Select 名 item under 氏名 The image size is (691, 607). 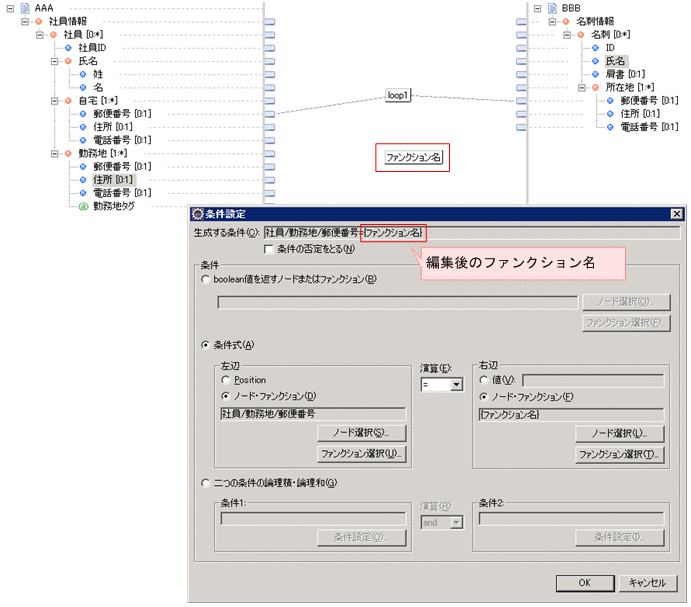98,87
